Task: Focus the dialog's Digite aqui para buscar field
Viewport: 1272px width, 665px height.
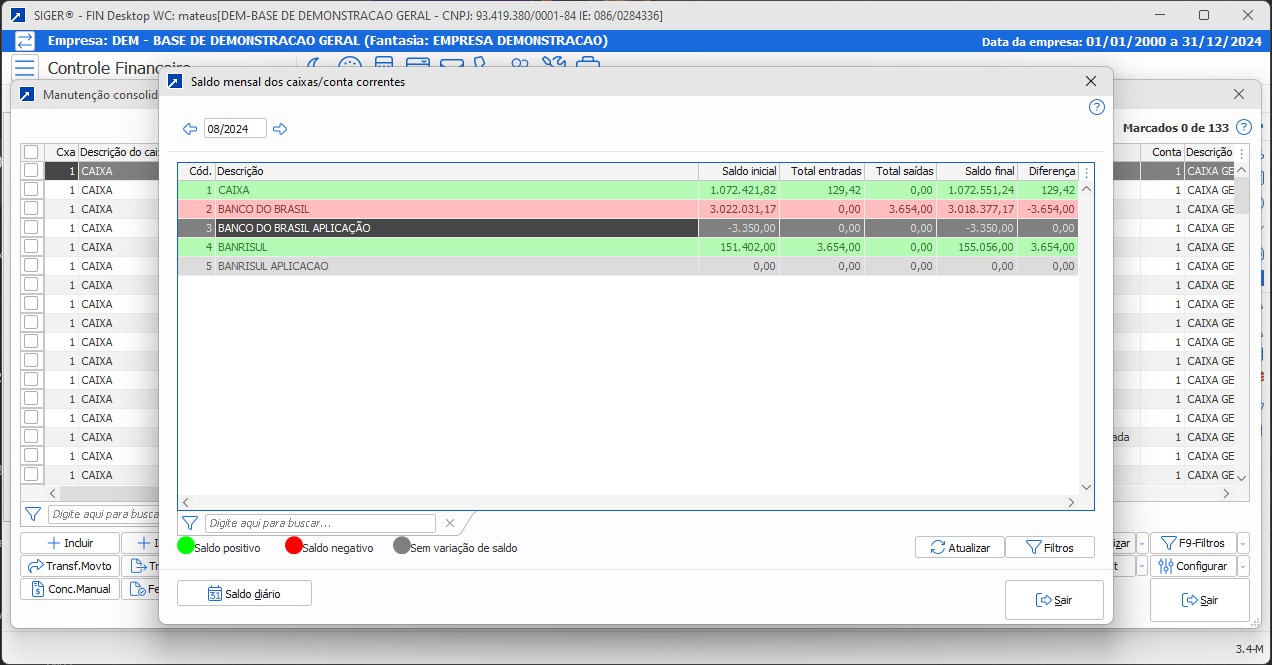Action: pyautogui.click(x=320, y=523)
